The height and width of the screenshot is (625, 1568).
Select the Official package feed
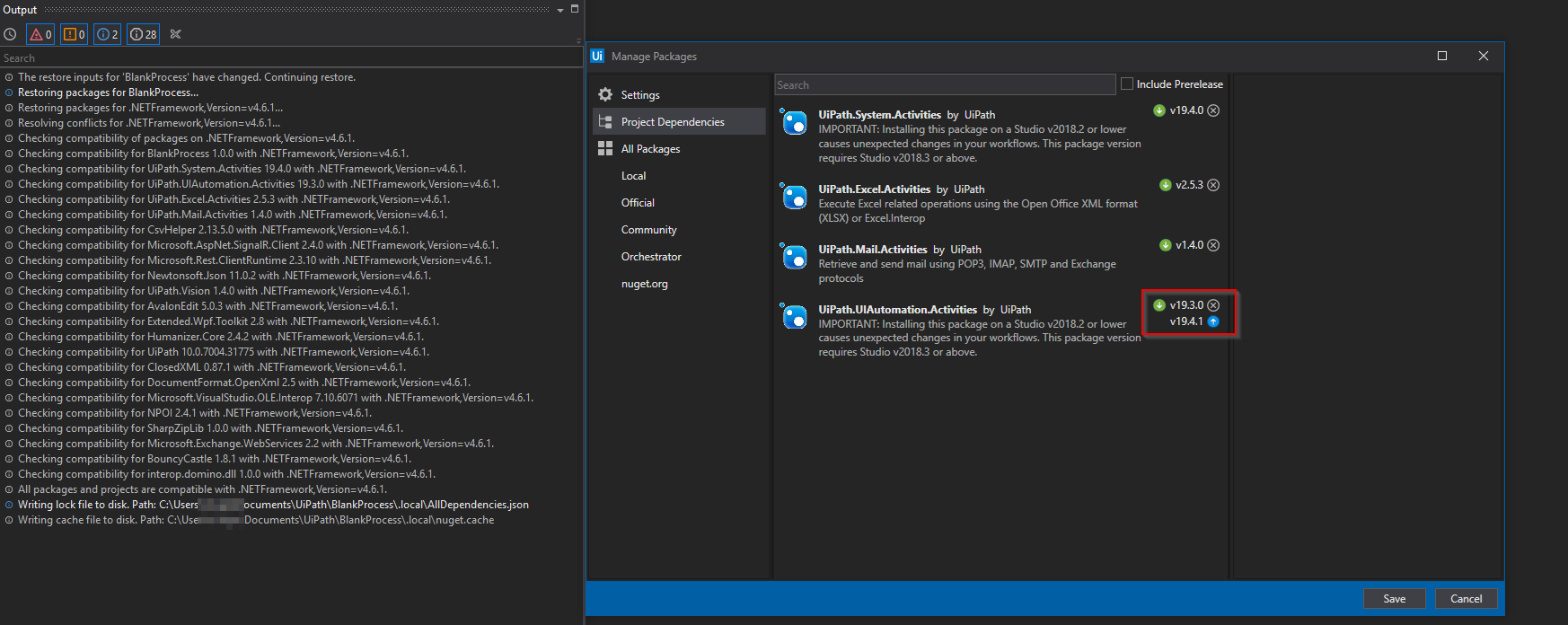638,203
